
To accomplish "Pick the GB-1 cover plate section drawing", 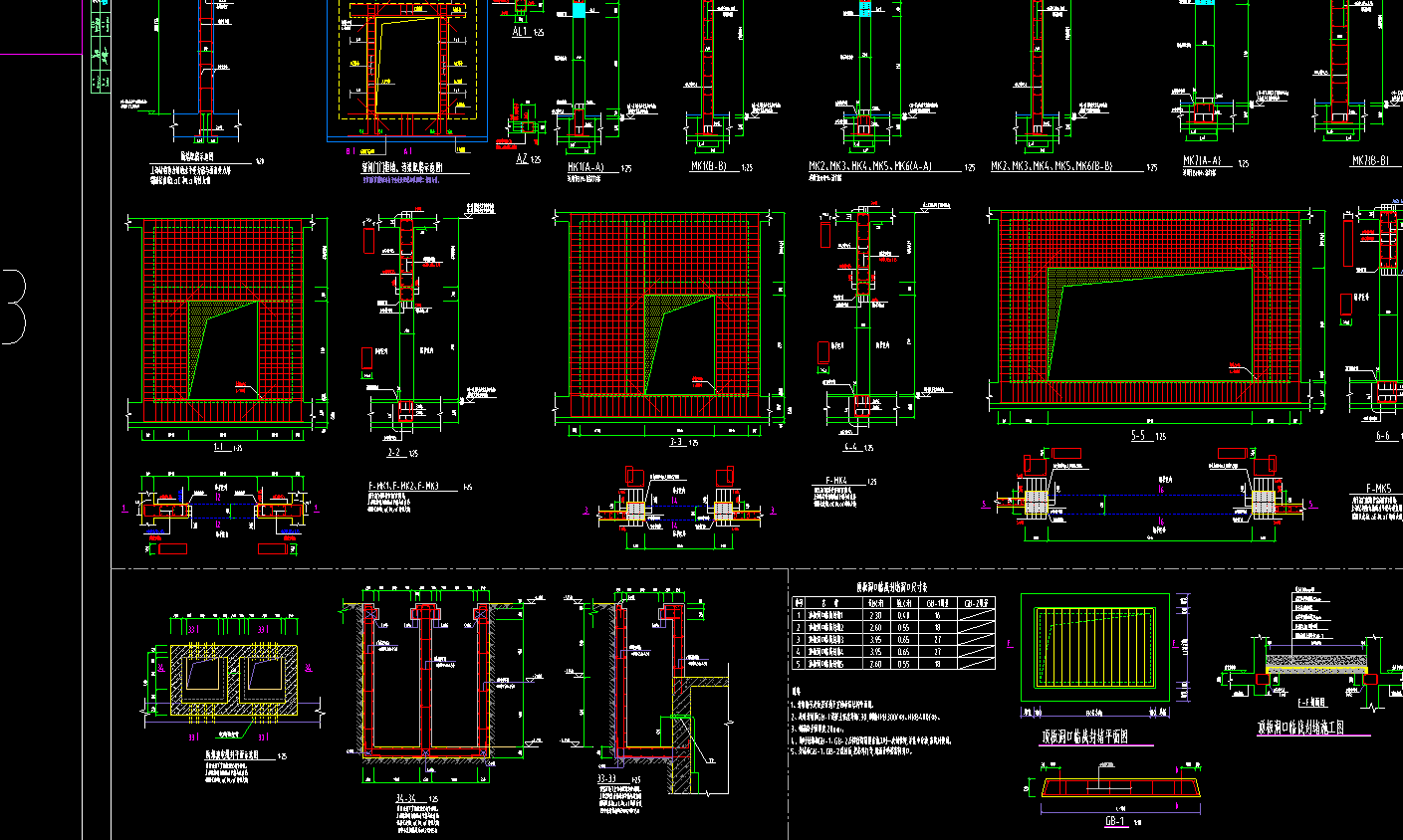I will point(1119,787).
